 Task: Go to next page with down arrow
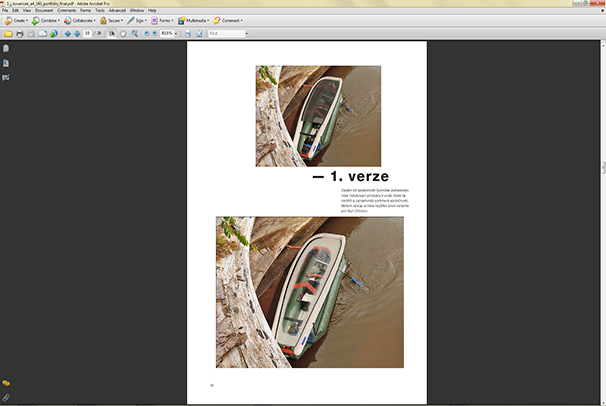pyautogui.click(x=77, y=33)
